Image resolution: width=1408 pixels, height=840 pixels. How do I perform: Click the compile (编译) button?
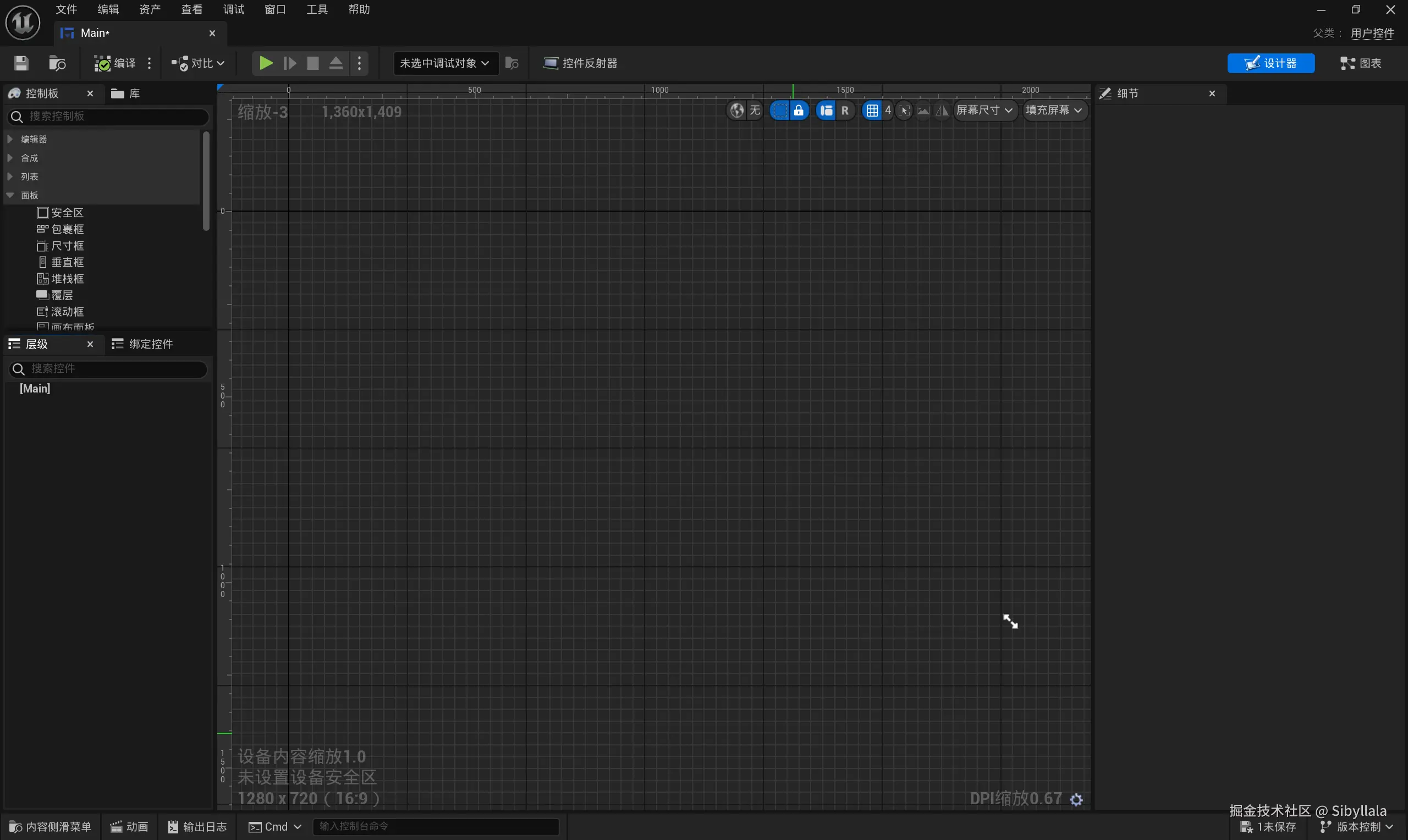click(x=116, y=63)
